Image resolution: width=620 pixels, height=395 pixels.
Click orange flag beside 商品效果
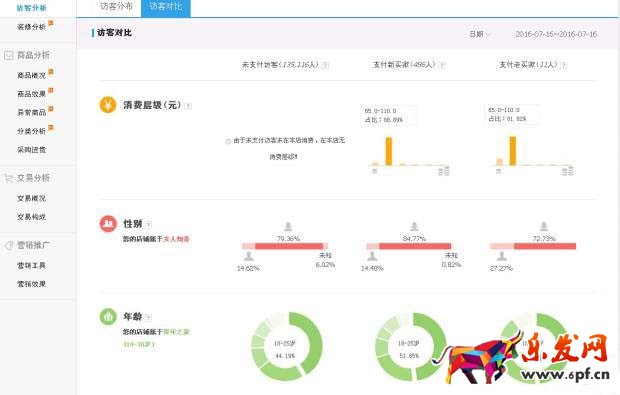pos(51,91)
